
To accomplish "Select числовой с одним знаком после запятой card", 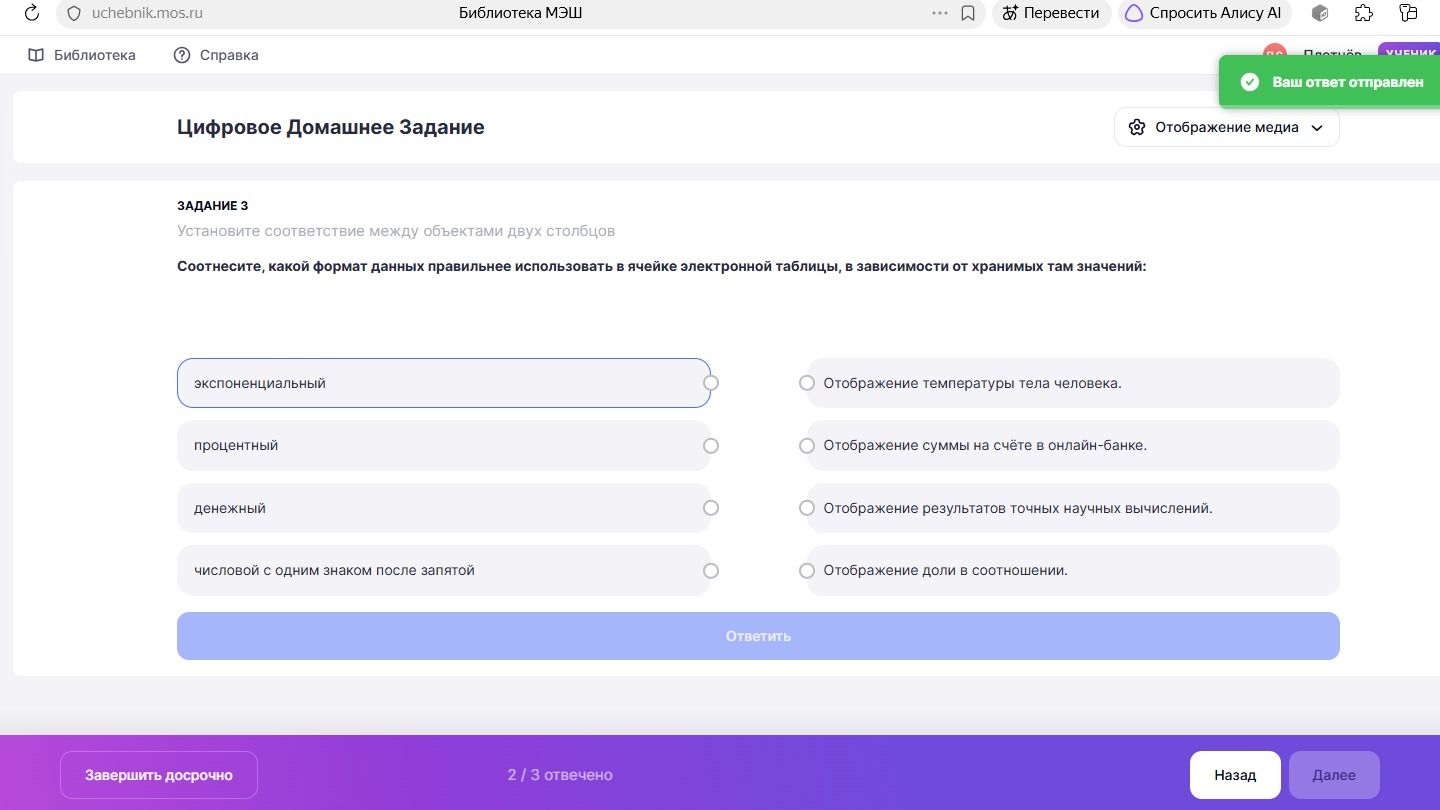I will point(444,570).
